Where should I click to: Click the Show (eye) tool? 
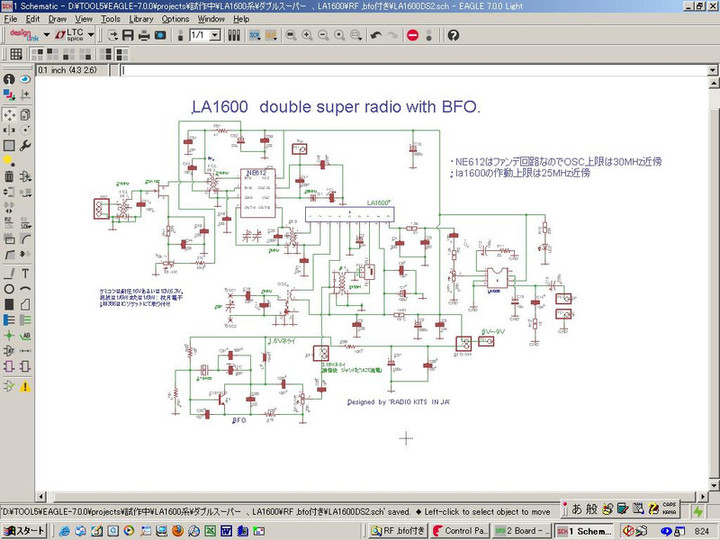(25, 80)
